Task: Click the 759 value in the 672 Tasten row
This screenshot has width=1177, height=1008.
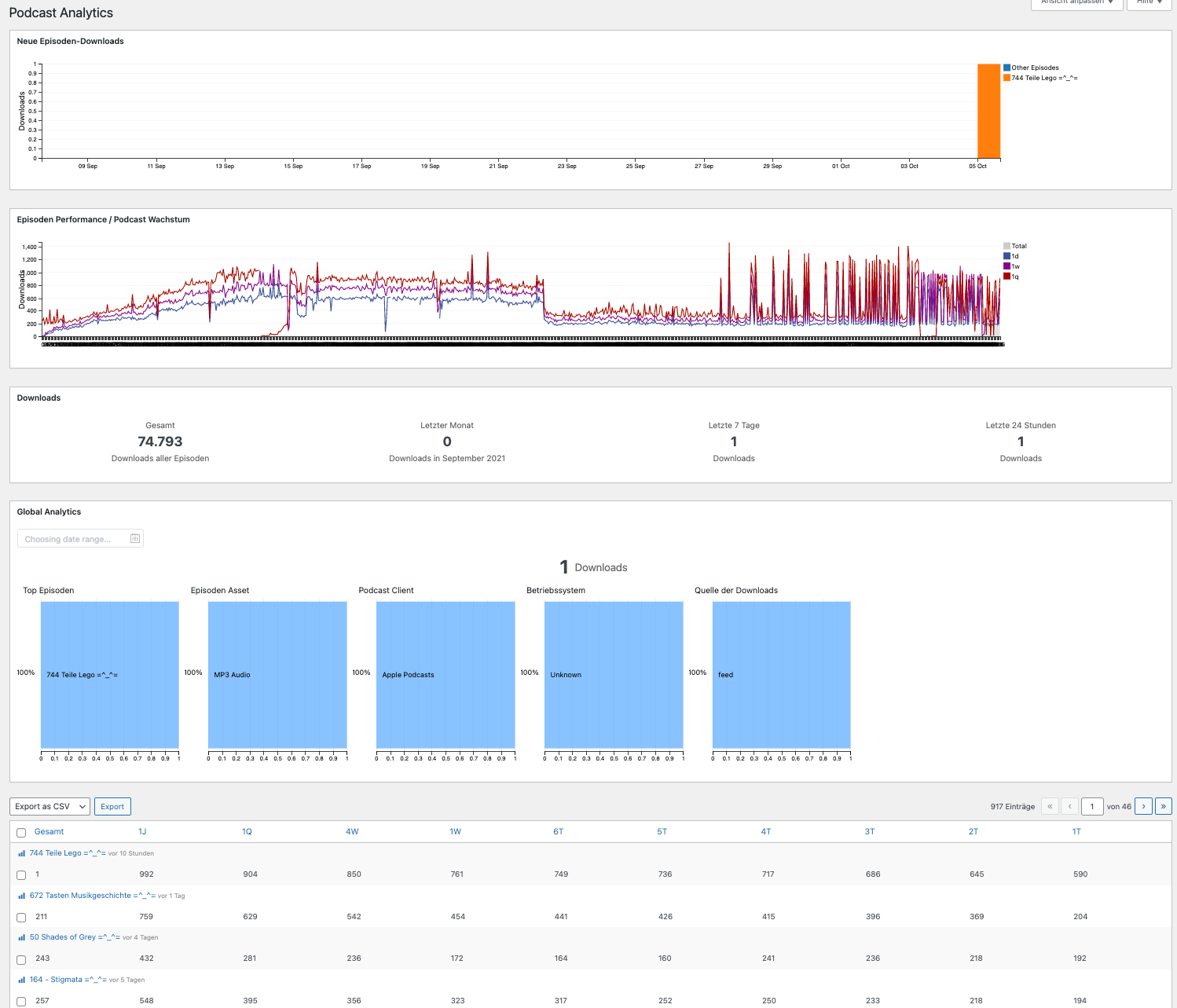Action: [147, 917]
